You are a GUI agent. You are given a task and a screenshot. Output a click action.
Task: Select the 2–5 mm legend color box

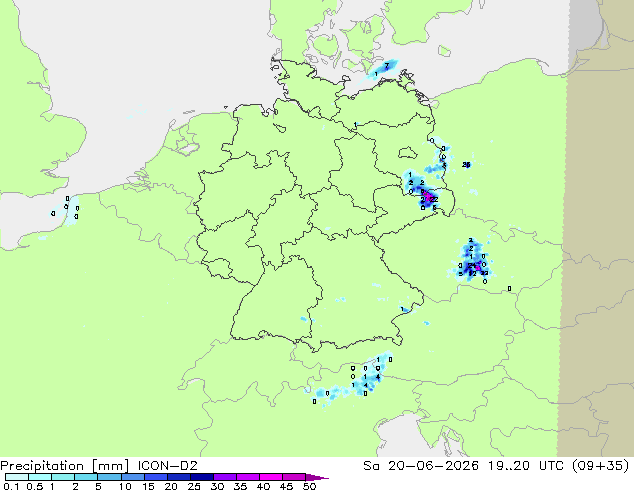coord(86,477)
